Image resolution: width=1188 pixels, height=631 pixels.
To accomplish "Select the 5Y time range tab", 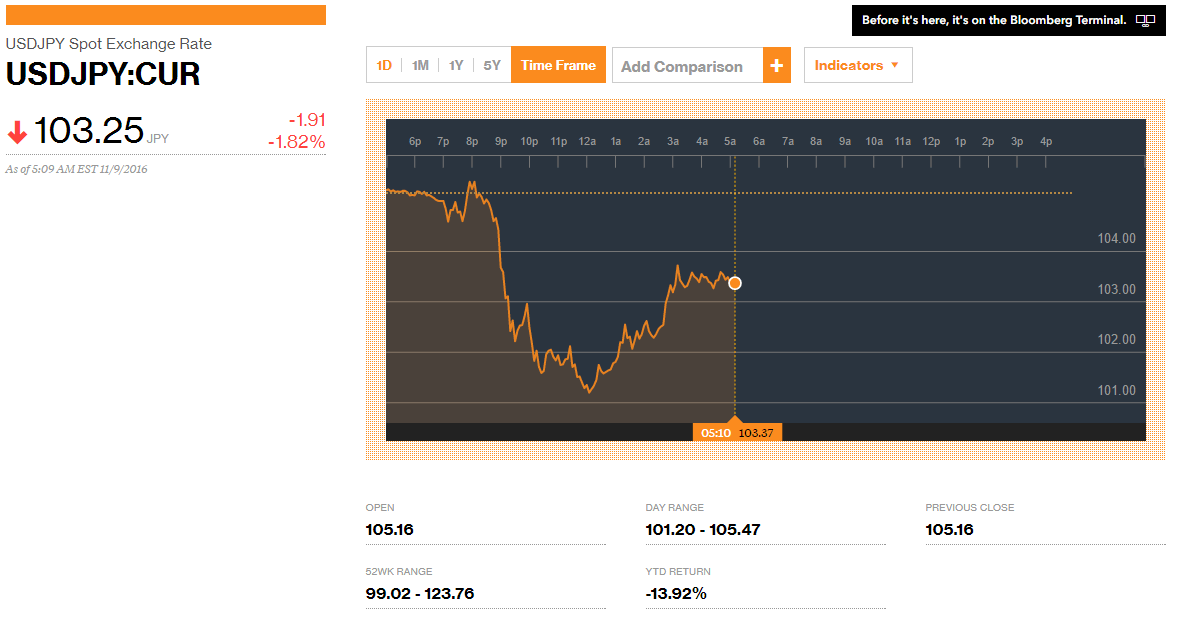I will pos(491,64).
